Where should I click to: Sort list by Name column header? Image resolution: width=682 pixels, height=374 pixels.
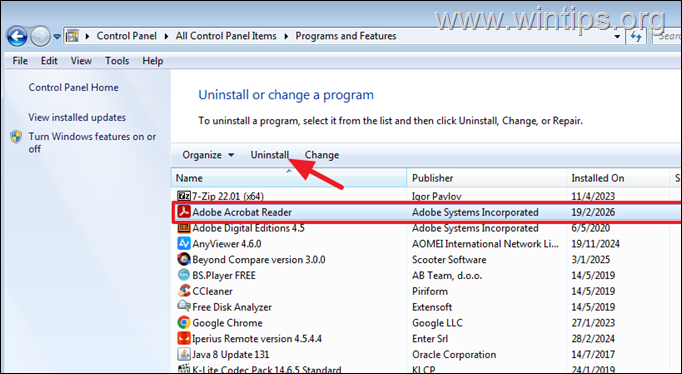coord(289,178)
